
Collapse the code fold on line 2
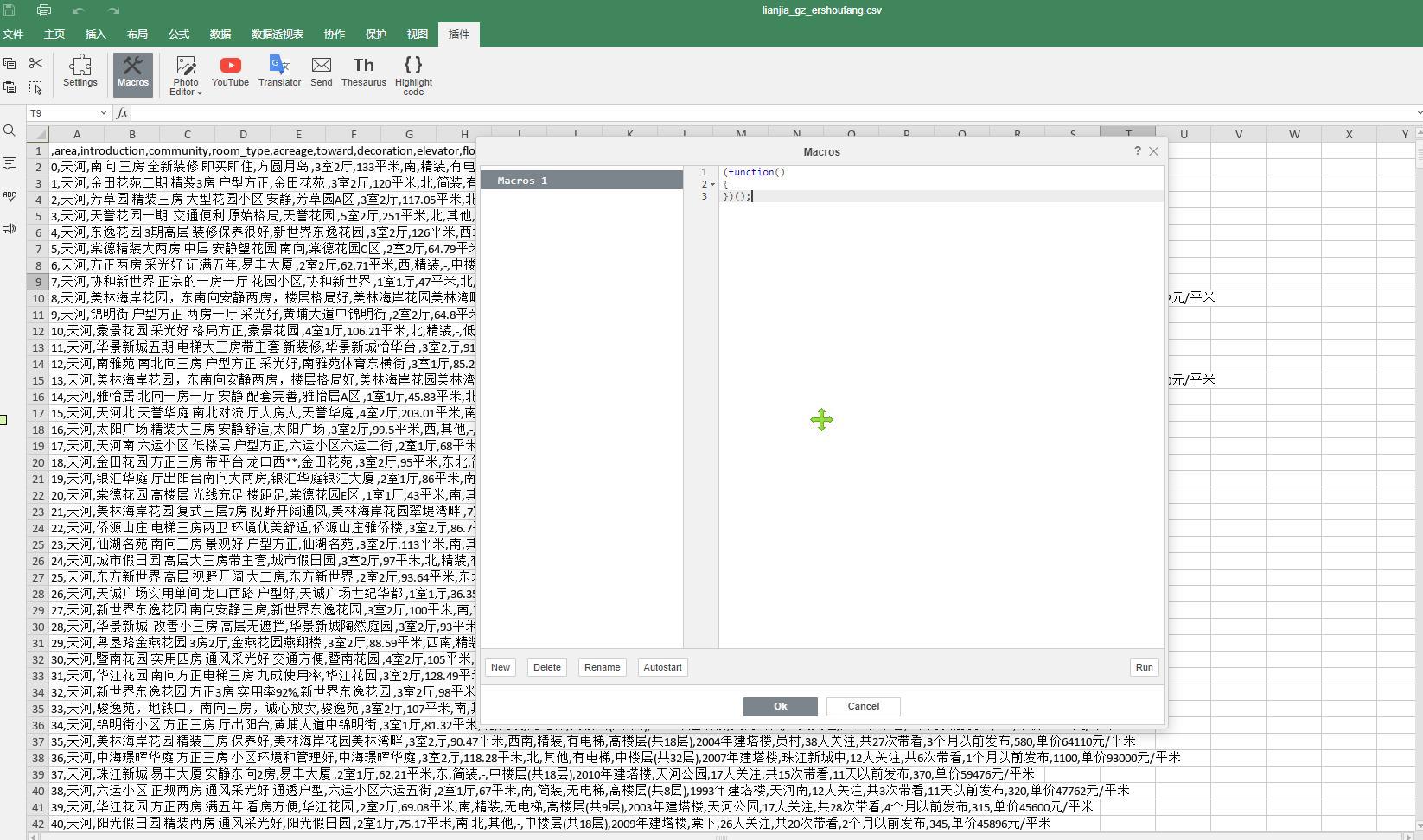pos(711,184)
